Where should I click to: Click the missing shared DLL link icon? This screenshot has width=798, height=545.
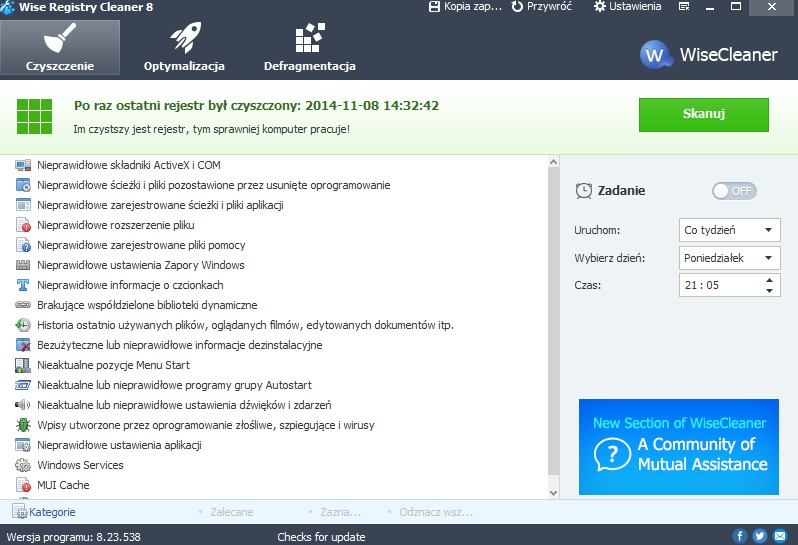coord(23,305)
